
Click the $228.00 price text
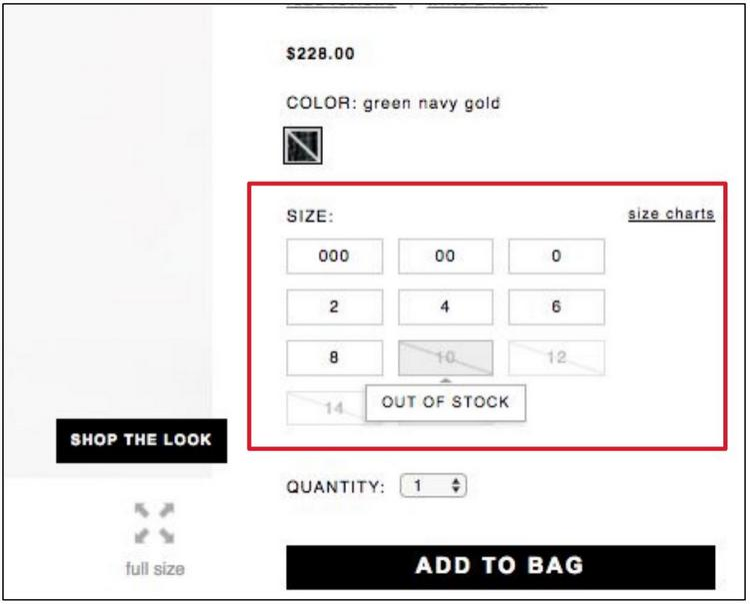pyautogui.click(x=320, y=54)
